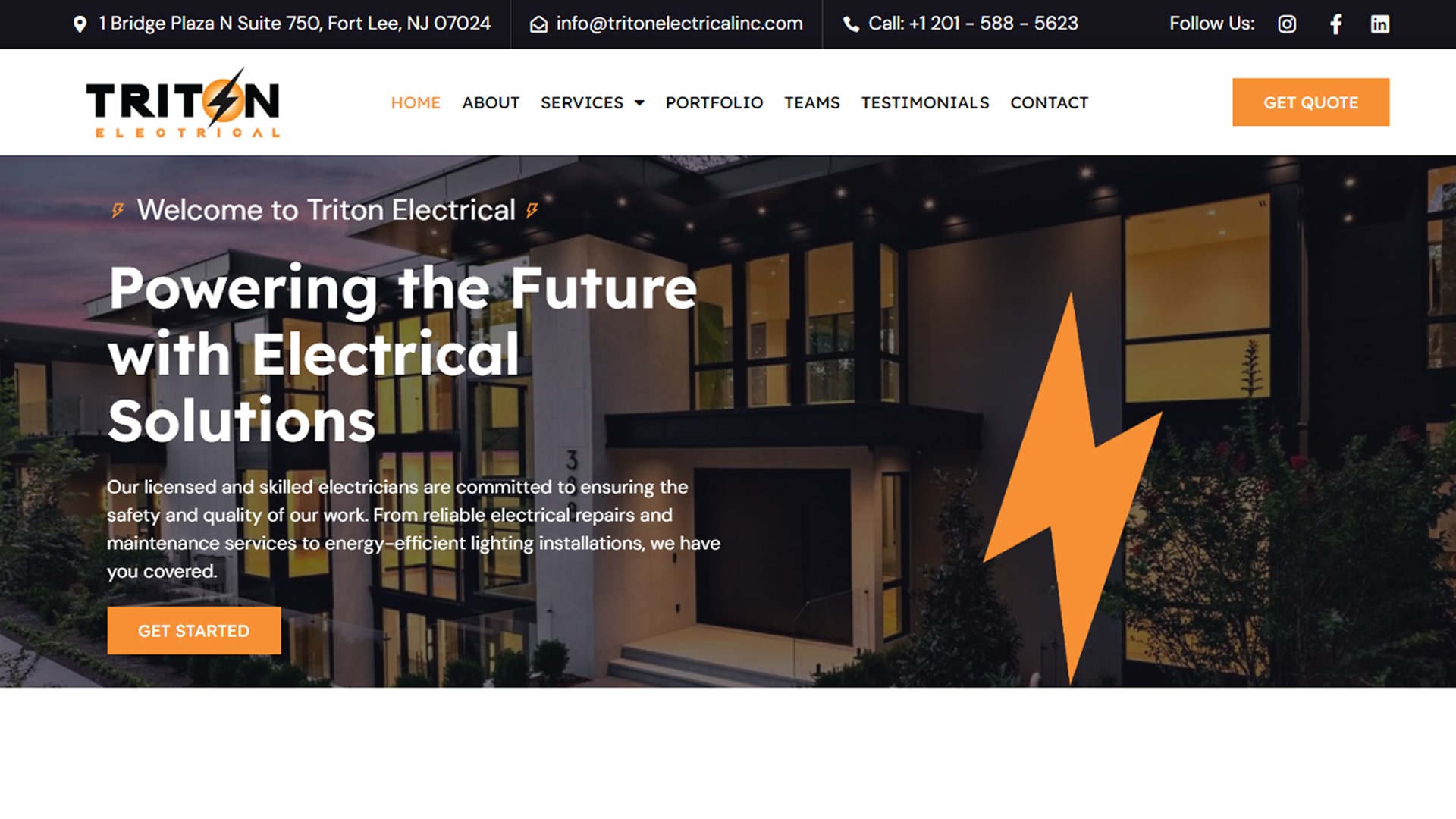Click the envelope email icon

tap(538, 24)
